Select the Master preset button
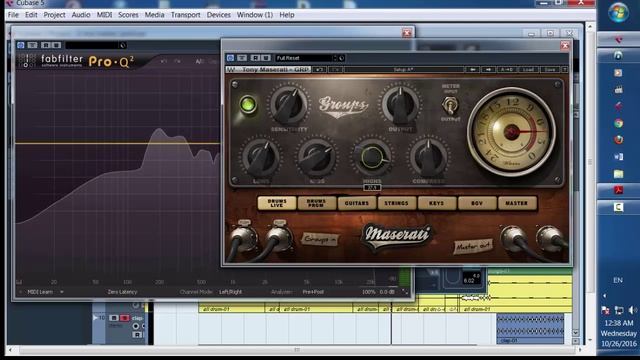This screenshot has width=640, height=360. pos(517,203)
